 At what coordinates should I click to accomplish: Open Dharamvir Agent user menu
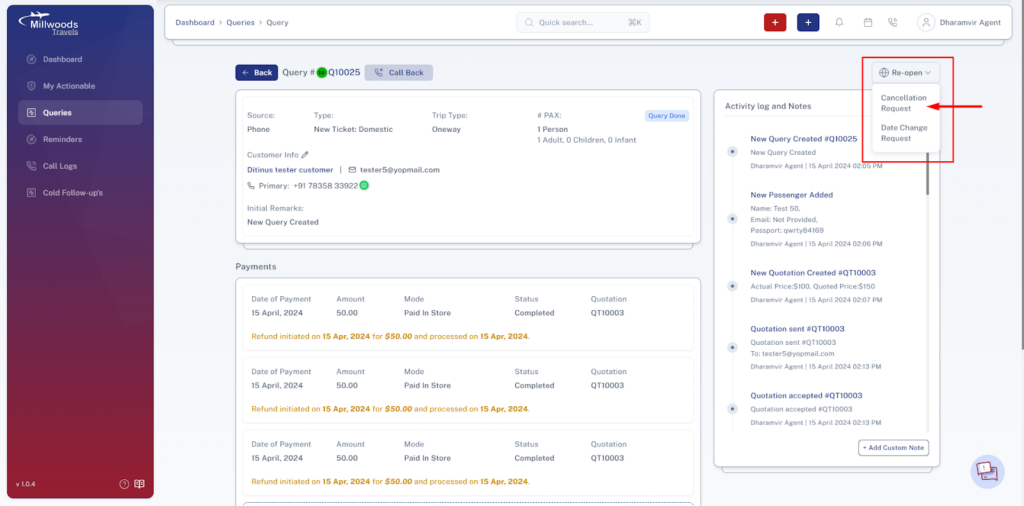(x=959, y=22)
